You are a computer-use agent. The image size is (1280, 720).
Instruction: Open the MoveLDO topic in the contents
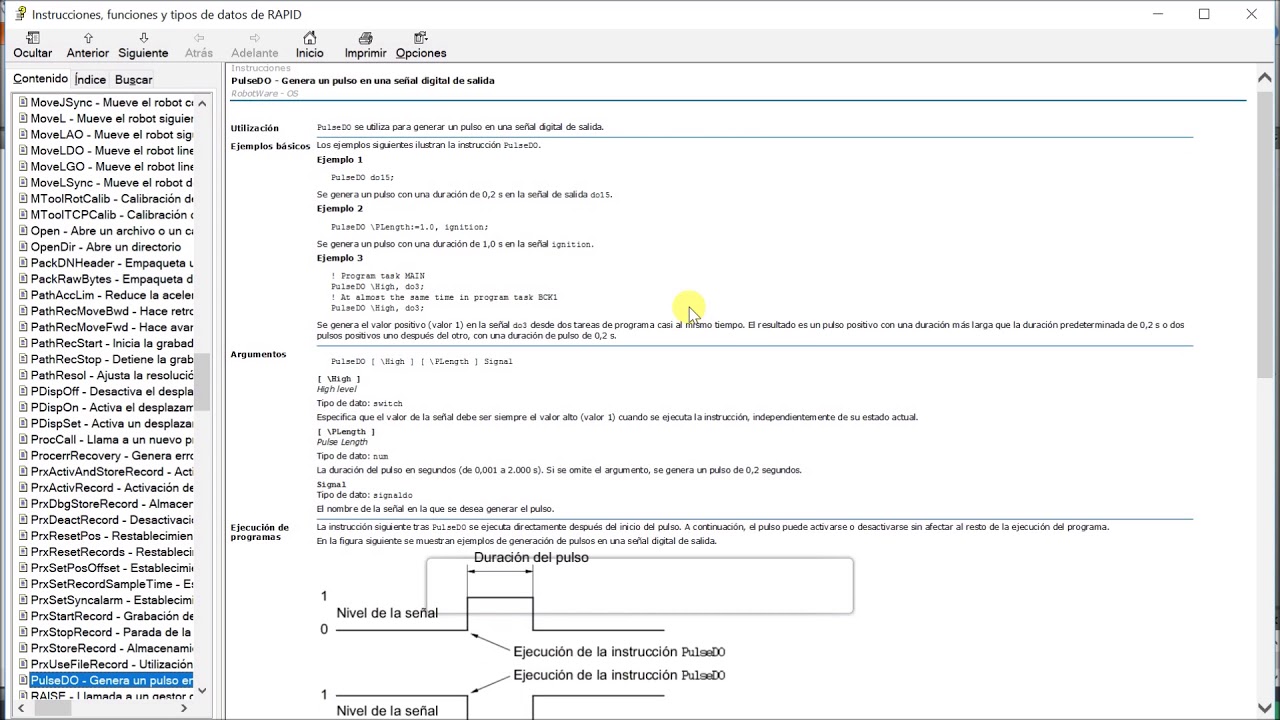tap(112, 151)
